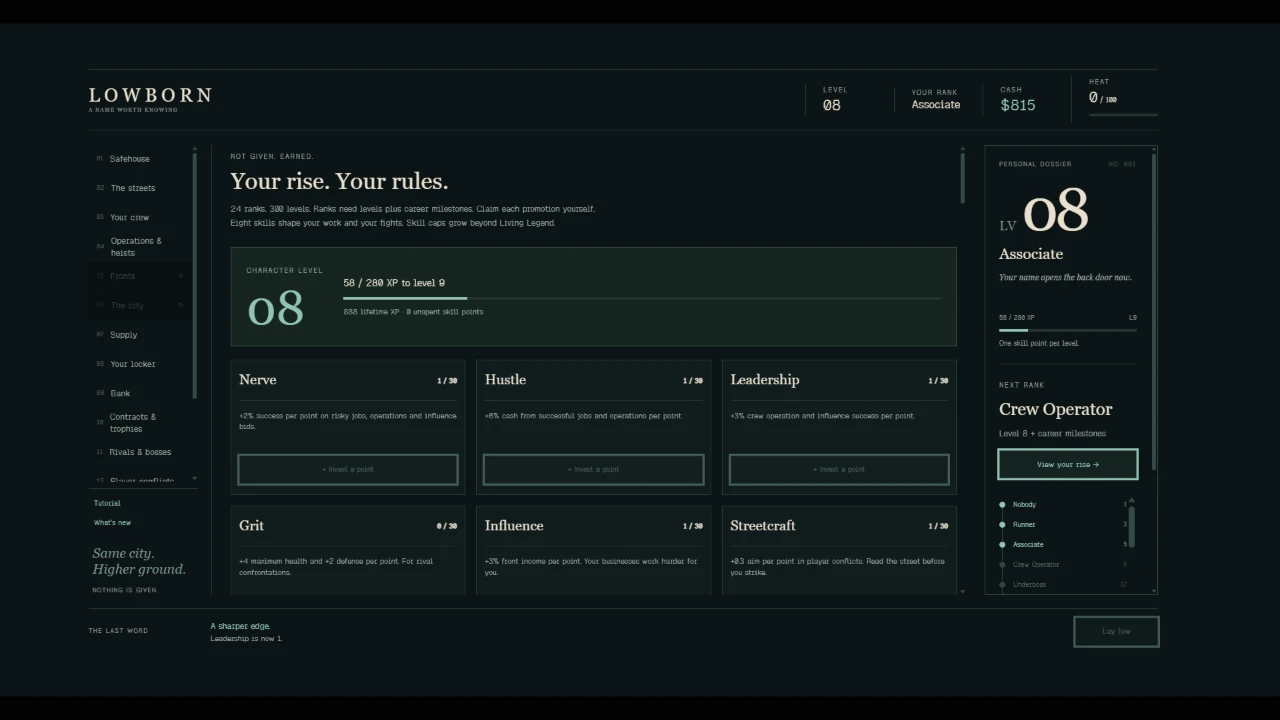This screenshot has height=720, width=1280.
Task: Invest a point in Hustle
Action: 594,469
